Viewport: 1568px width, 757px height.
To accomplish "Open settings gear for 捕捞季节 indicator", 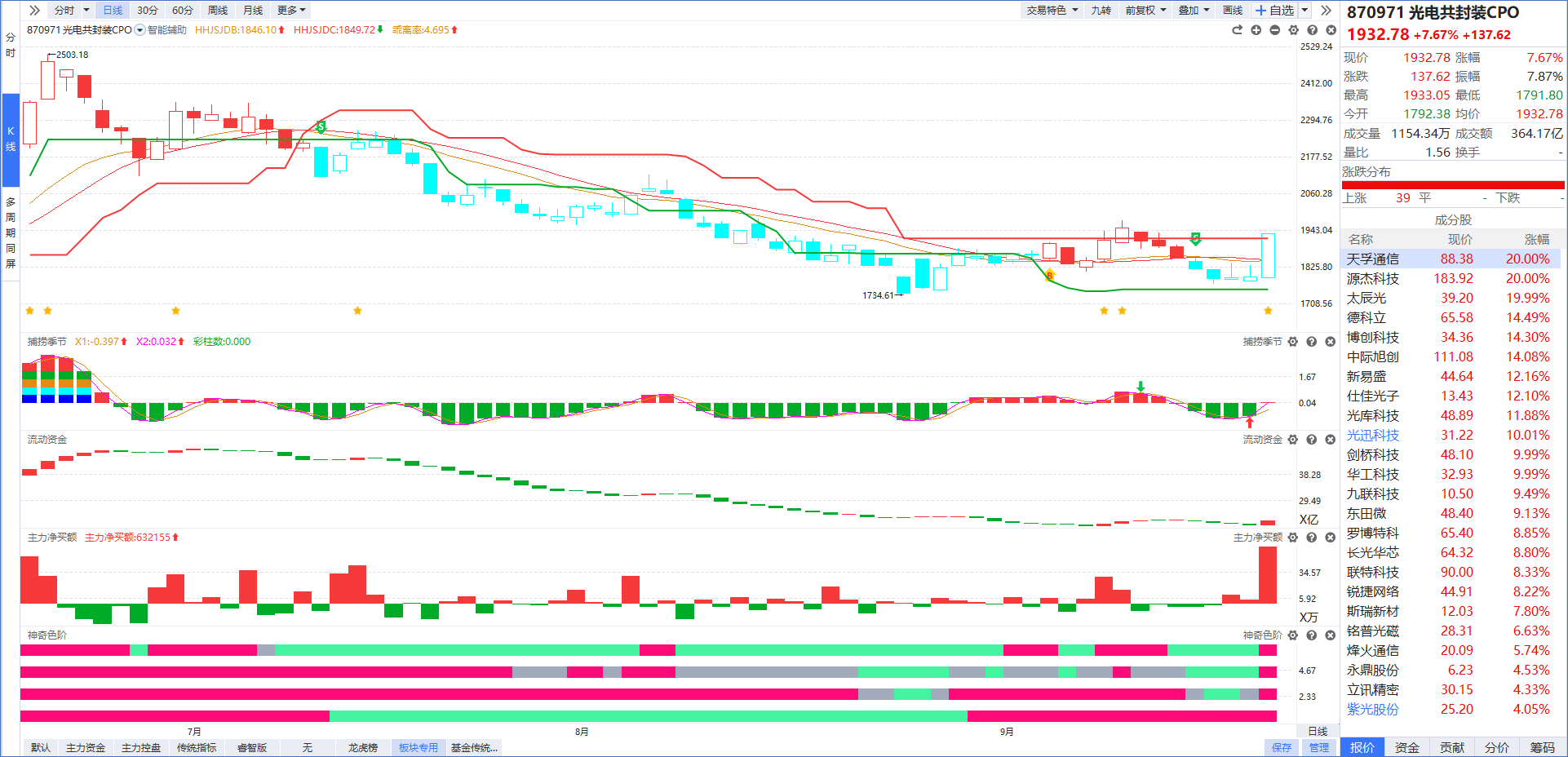I will [1292, 342].
